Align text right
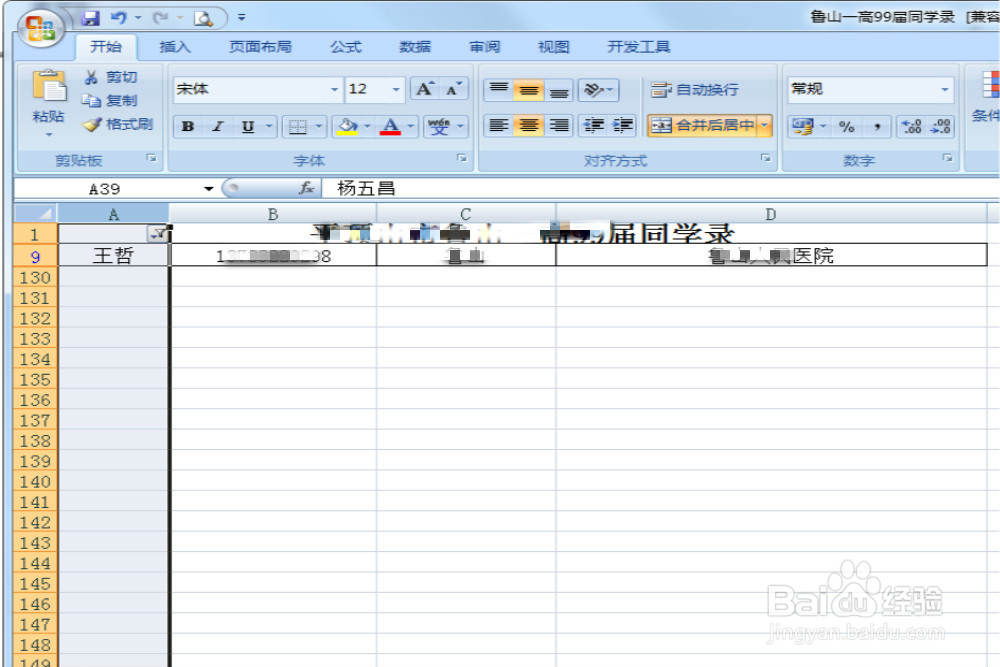1000x667 pixels. (559, 125)
